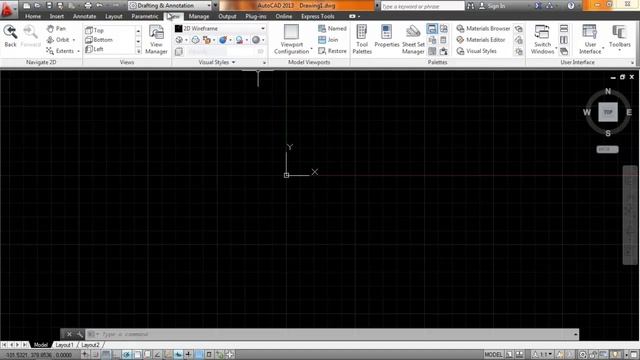The width and height of the screenshot is (640, 360).
Task: Click the Help question mark icon
Action: (571, 6)
